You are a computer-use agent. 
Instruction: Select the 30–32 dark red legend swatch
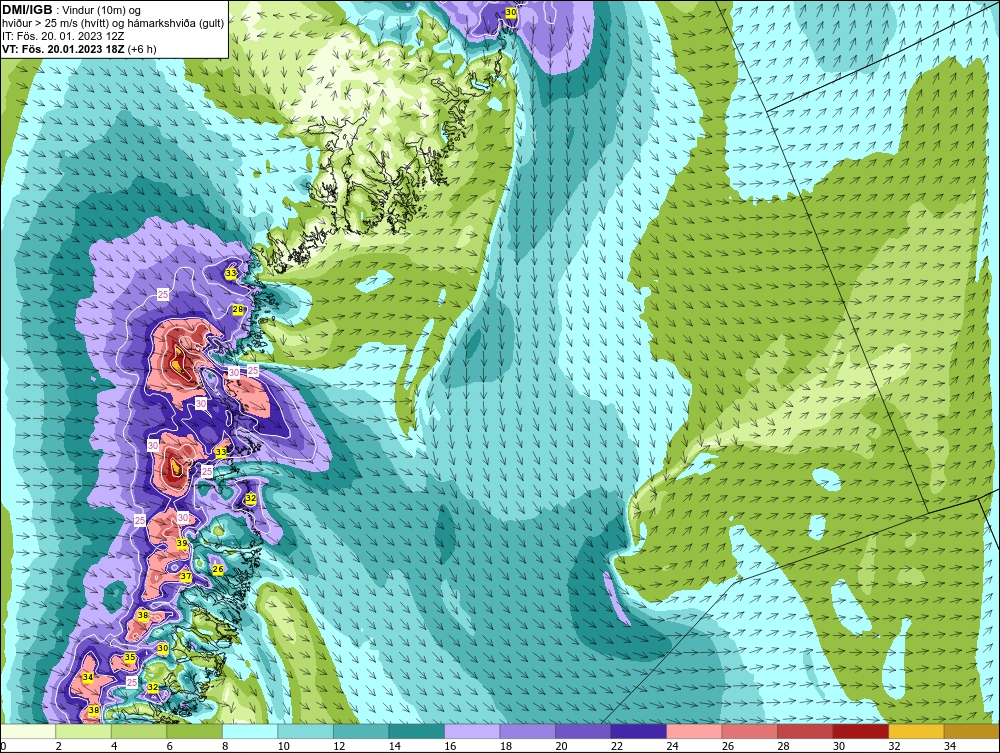pos(861,731)
